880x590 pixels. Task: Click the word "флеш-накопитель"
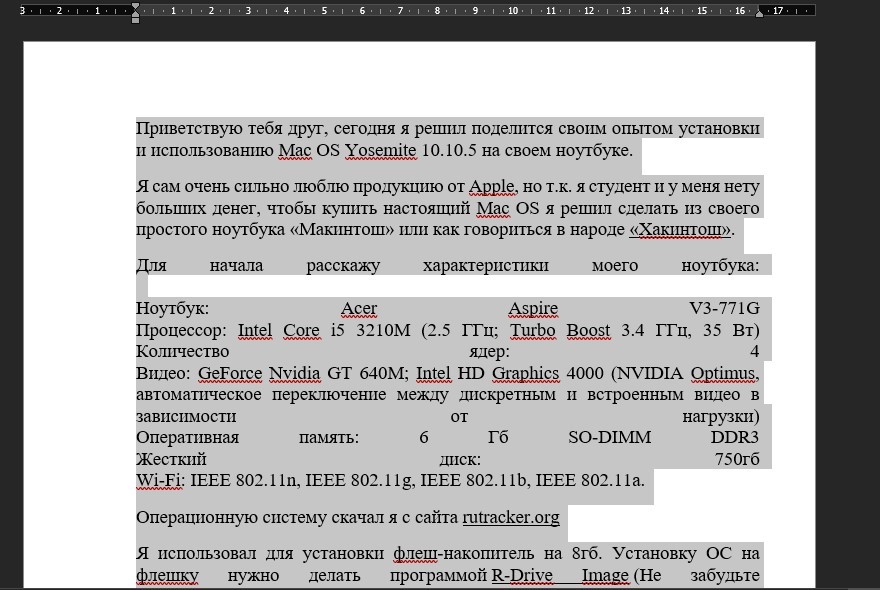click(x=464, y=554)
